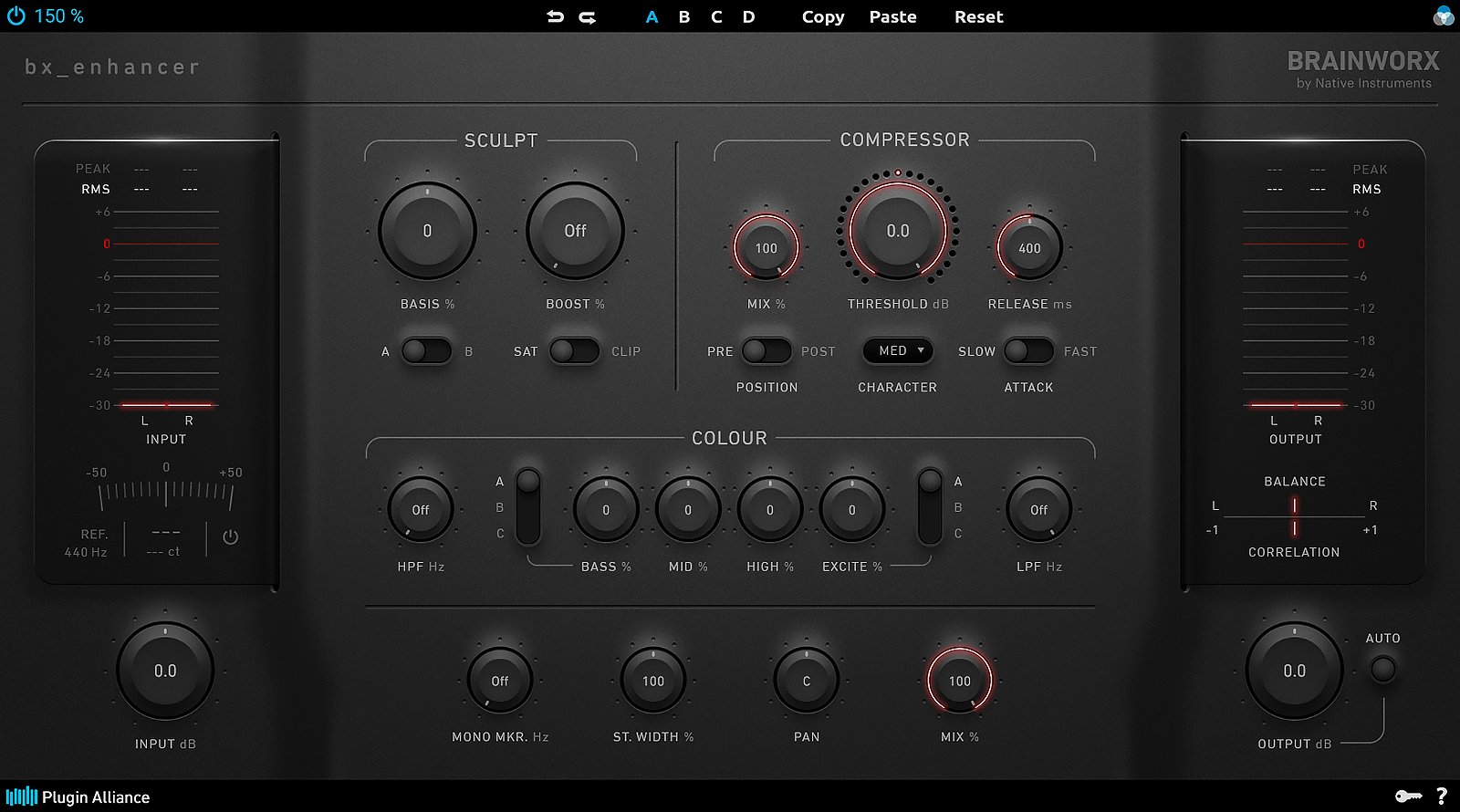Click the plugin power bypass icon
This screenshot has width=1460, height=812.
coord(16,16)
